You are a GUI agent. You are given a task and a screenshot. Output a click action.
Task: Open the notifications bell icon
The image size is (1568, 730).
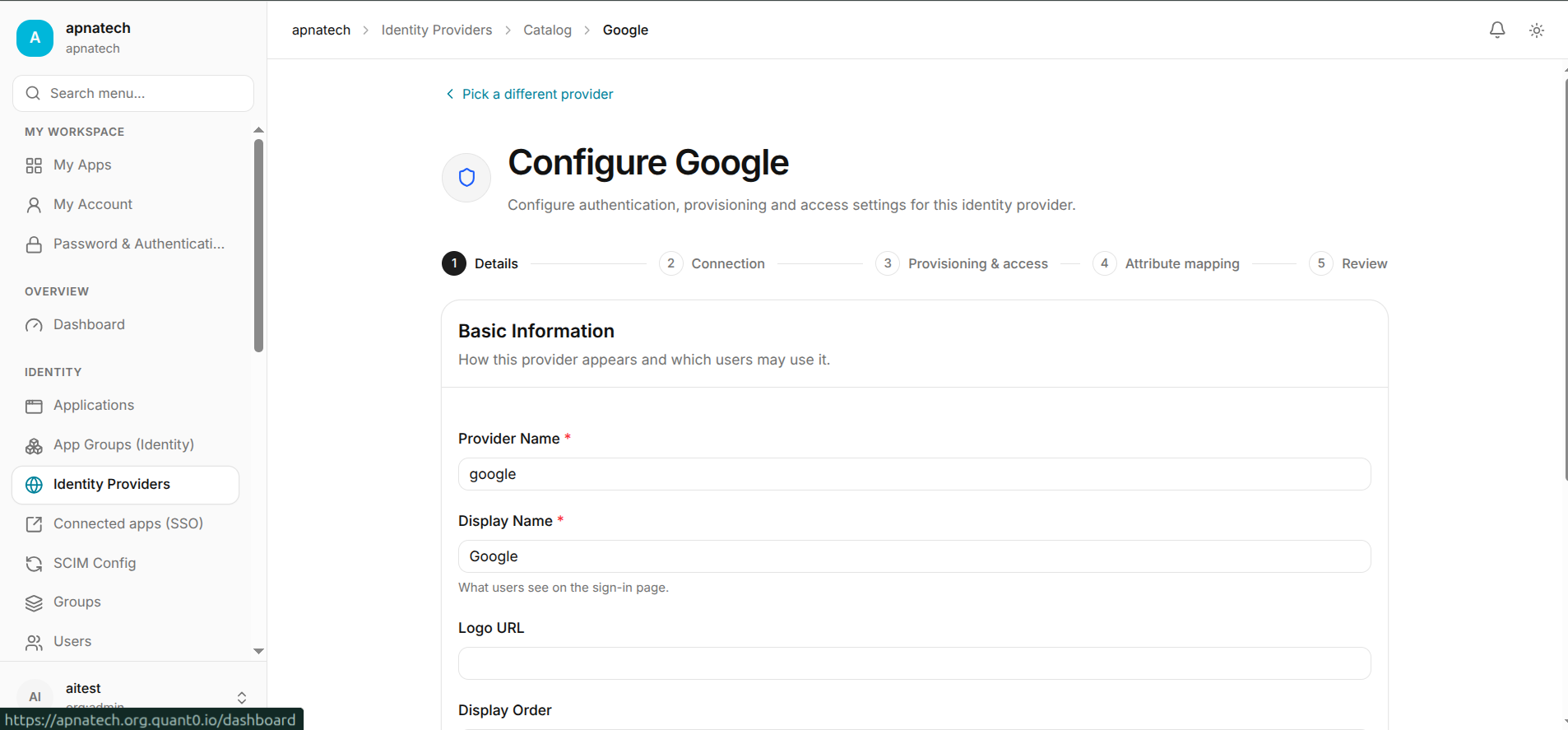tap(1497, 30)
